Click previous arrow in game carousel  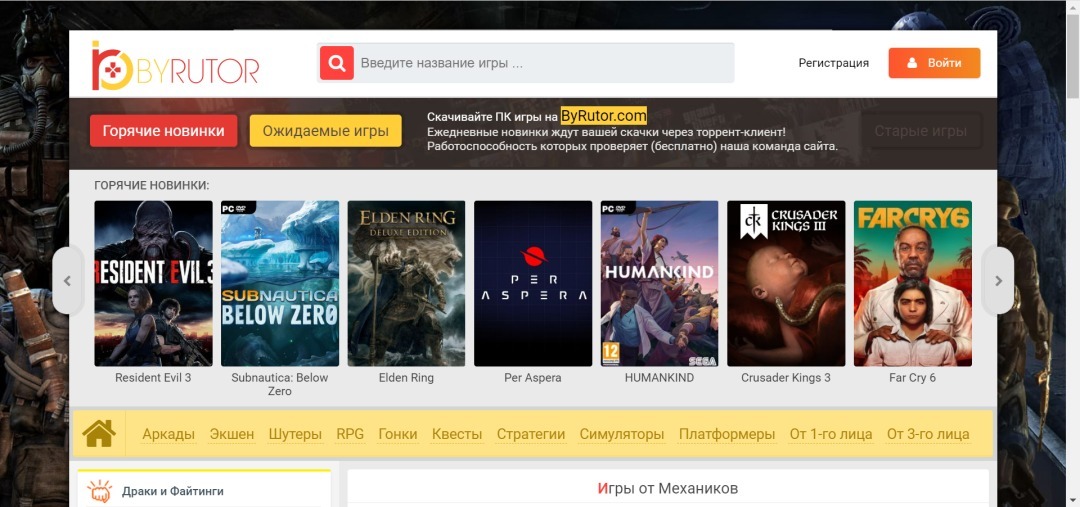click(x=67, y=281)
